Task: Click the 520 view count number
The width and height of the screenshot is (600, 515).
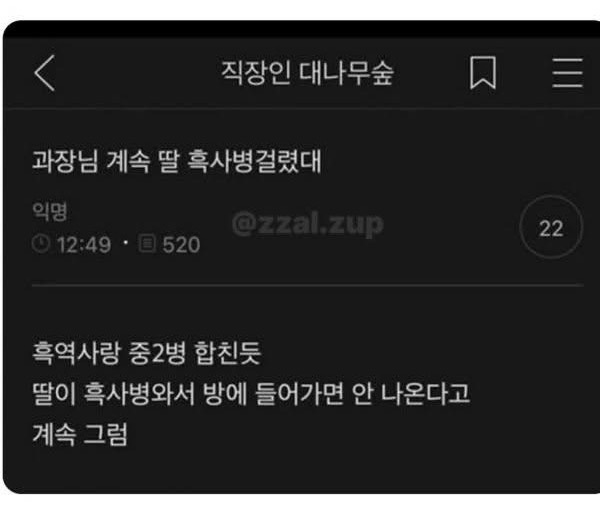Action: pos(181,245)
